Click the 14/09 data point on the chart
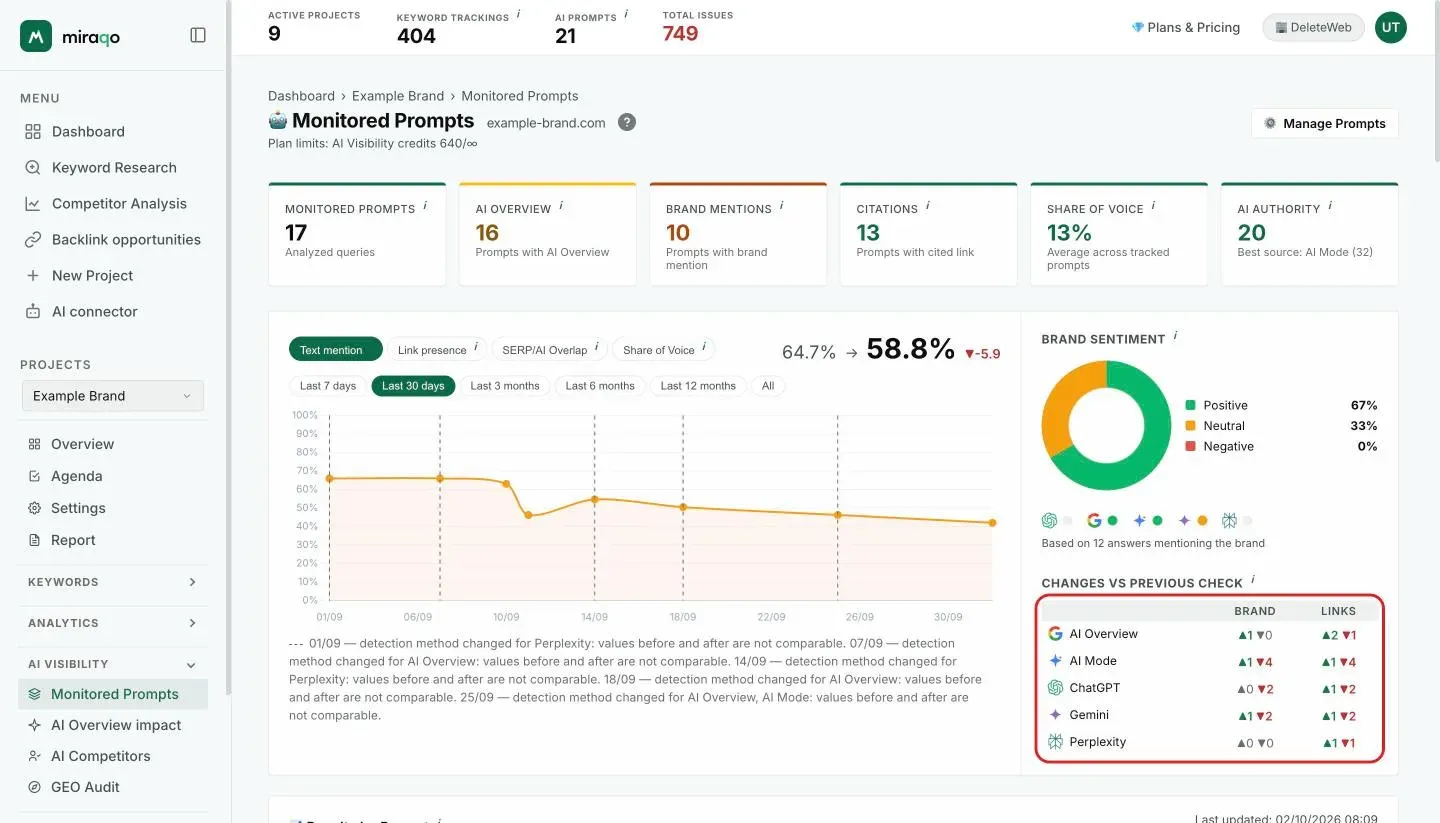This screenshot has height=823, width=1440. pyautogui.click(x=595, y=499)
